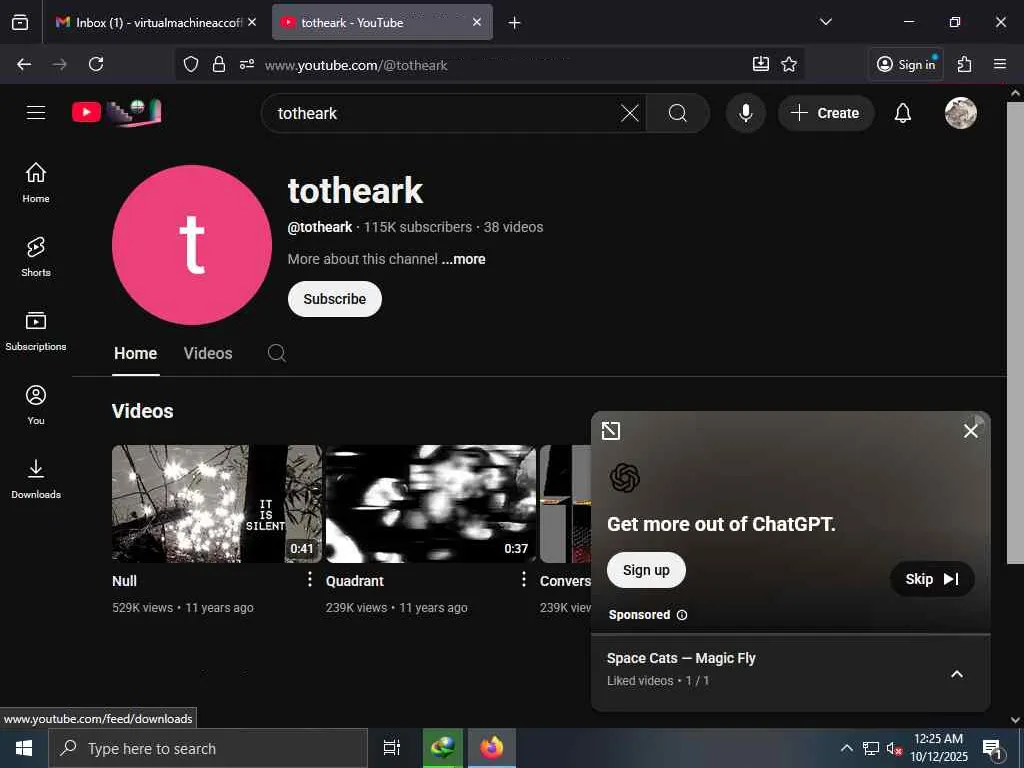Click the Null video thumbnail
The height and width of the screenshot is (768, 1024).
[217, 504]
